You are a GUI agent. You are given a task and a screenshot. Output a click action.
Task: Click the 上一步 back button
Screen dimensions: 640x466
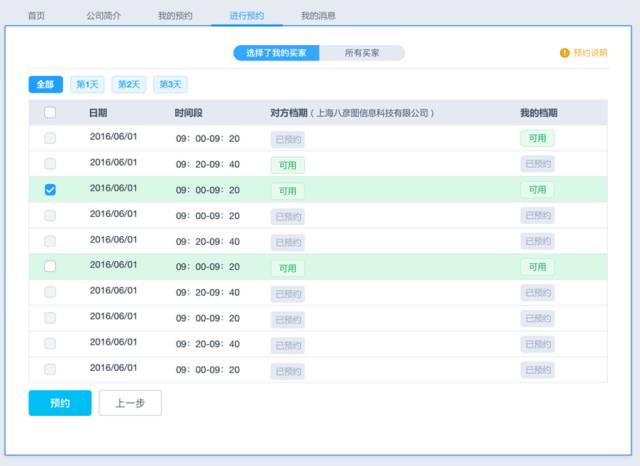130,403
